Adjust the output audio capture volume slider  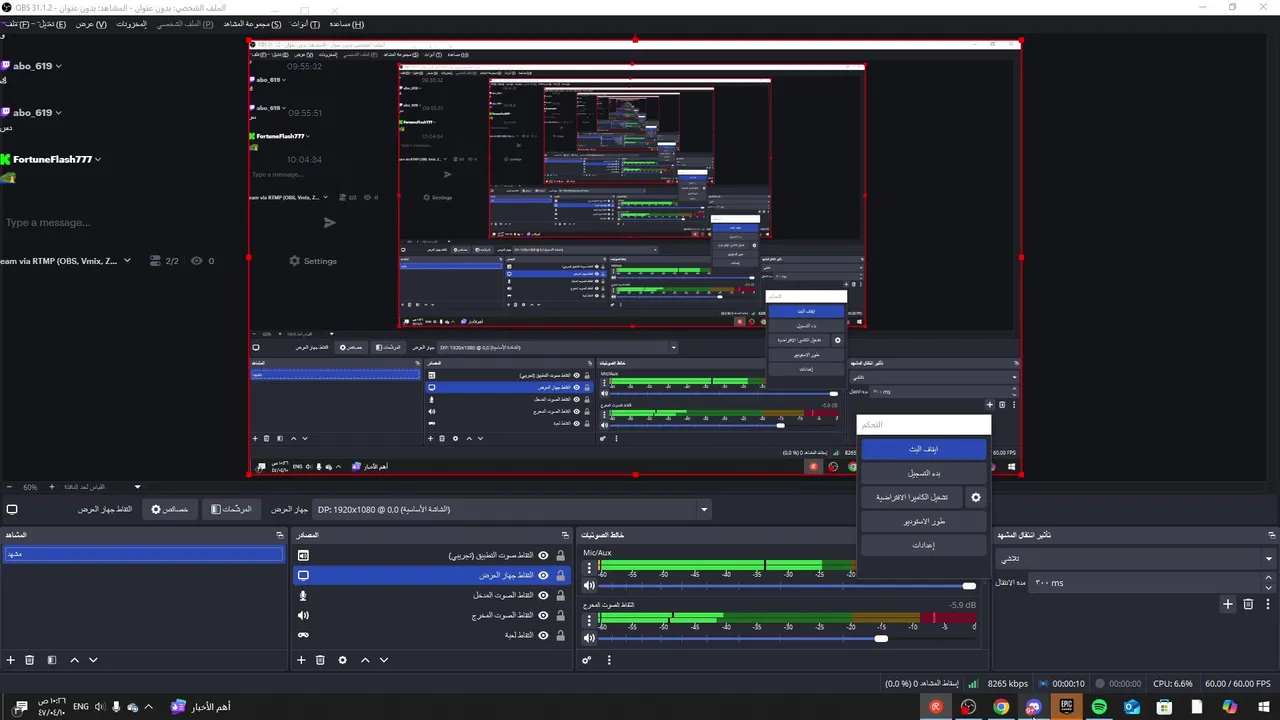(787, 638)
